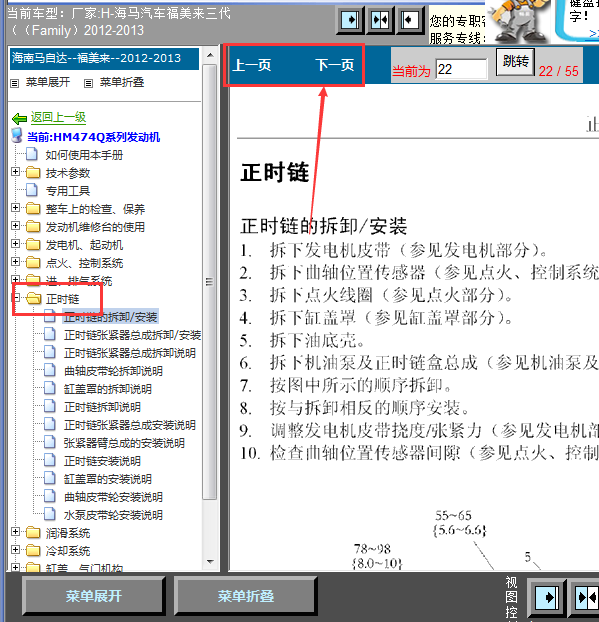Select 海南马自达--福美来--2012-2013 header item

click(x=104, y=59)
